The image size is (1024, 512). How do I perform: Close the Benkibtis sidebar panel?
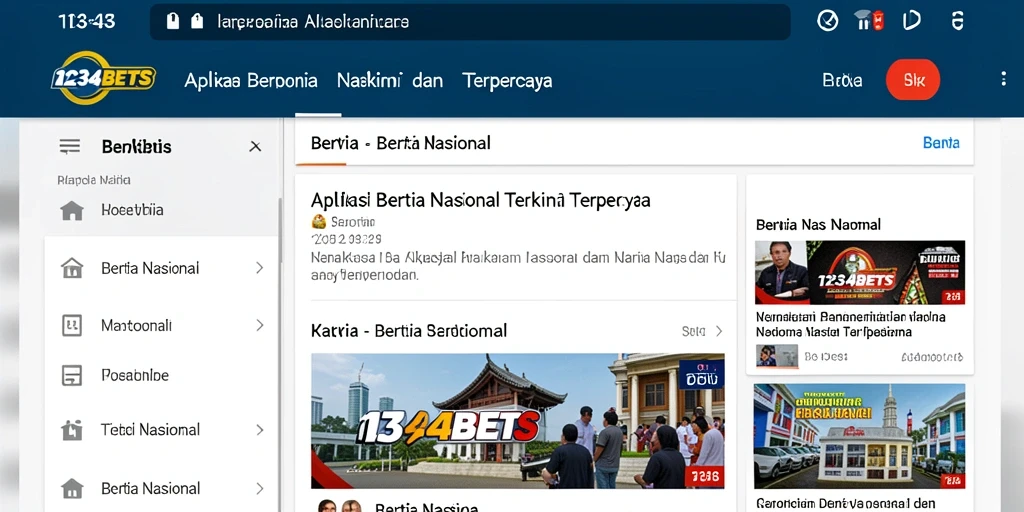pyautogui.click(x=255, y=147)
